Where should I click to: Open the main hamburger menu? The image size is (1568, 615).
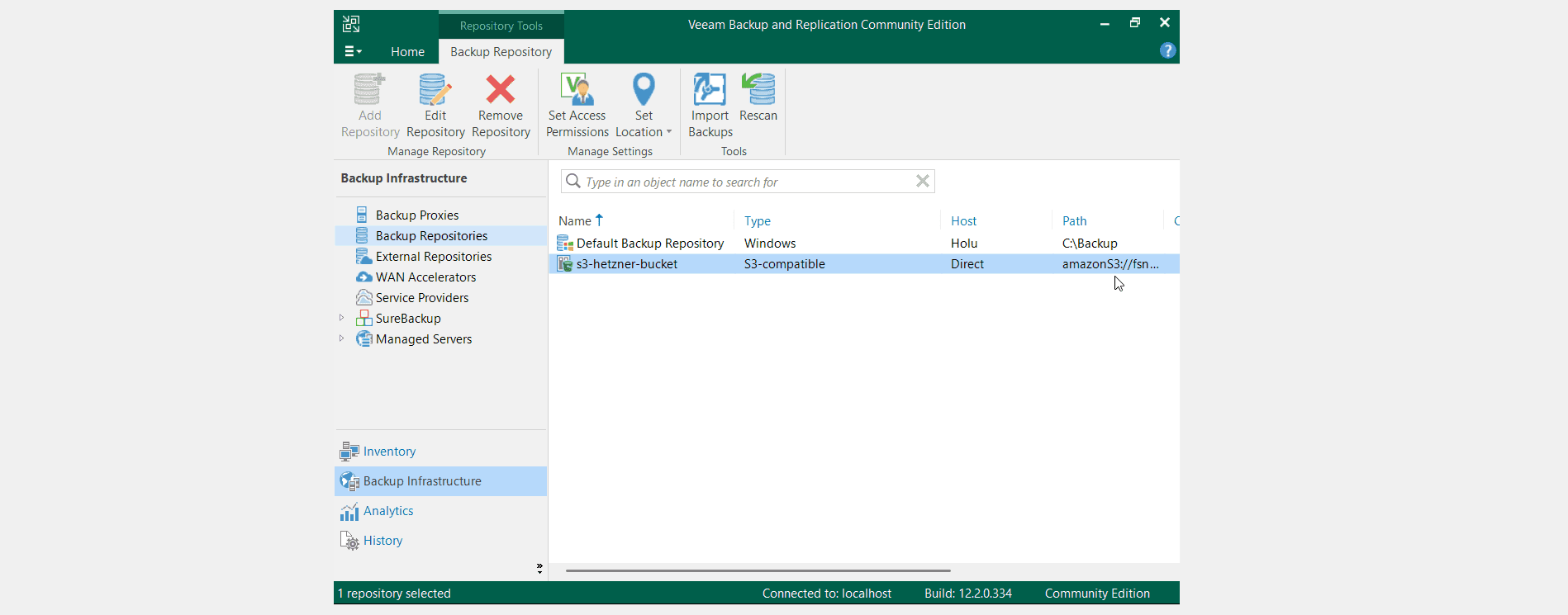pyautogui.click(x=353, y=51)
